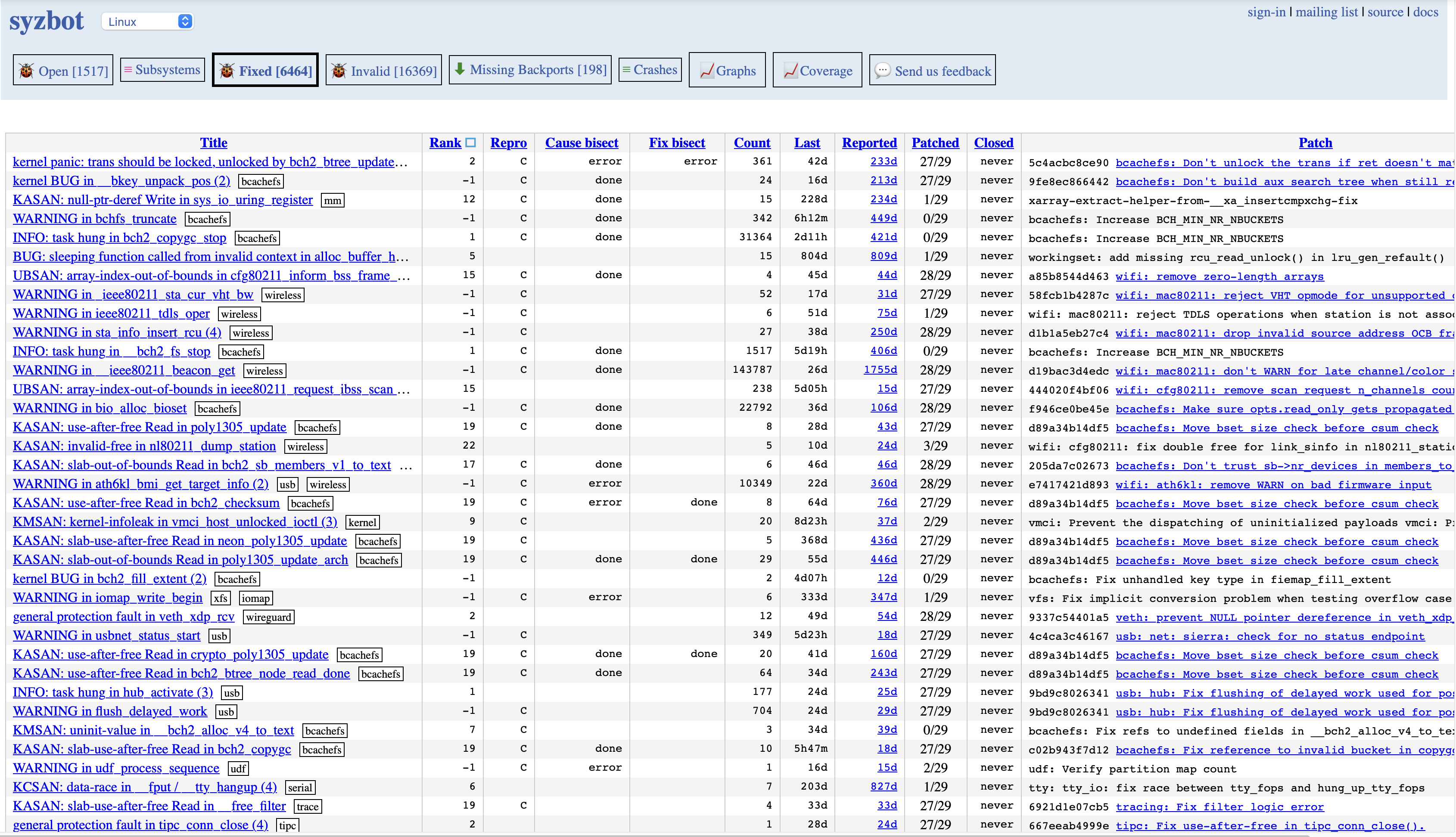Image resolution: width=1456 pixels, height=837 pixels.
Task: Switch to the Subsystems tab
Action: 162,70
